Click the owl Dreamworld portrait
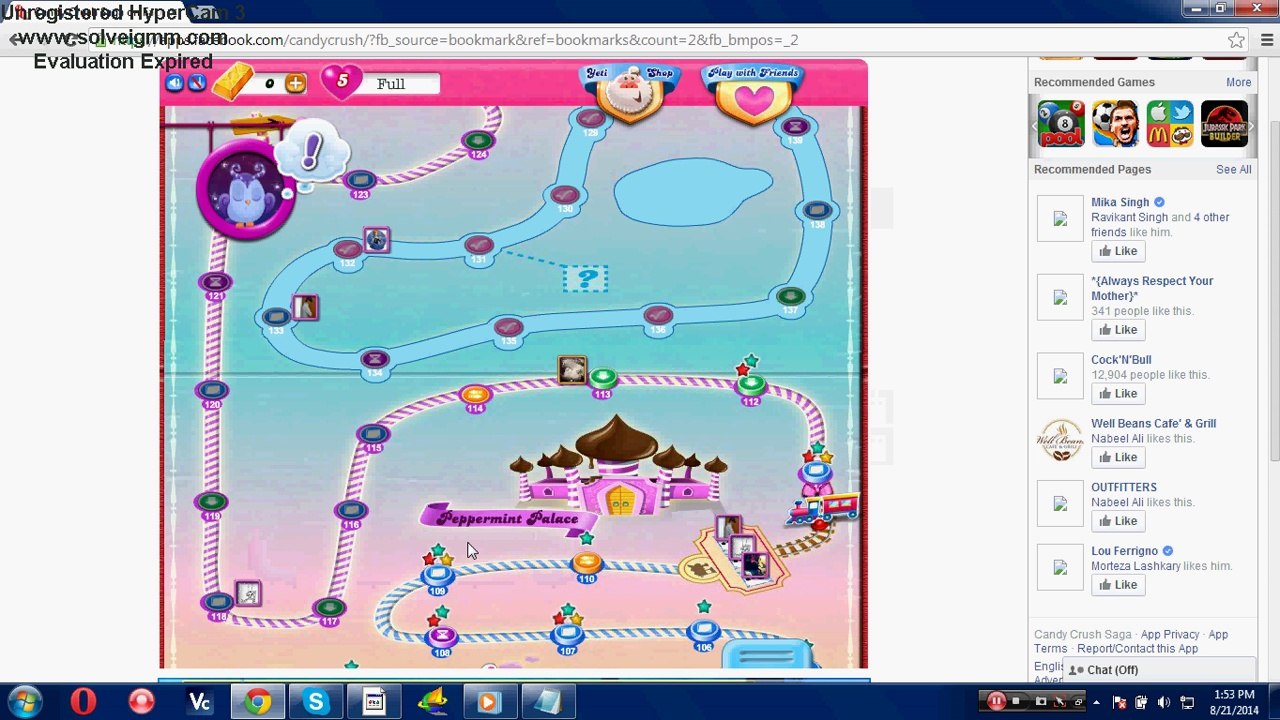The image size is (1280, 720). [x=246, y=189]
